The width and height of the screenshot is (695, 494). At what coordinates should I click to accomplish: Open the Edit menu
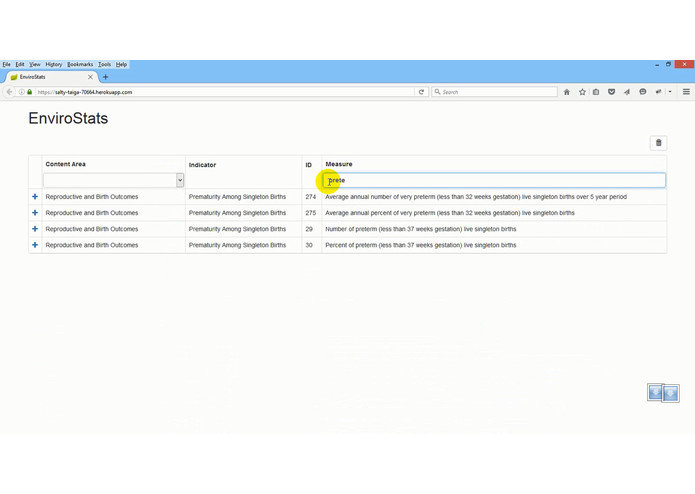[x=20, y=64]
